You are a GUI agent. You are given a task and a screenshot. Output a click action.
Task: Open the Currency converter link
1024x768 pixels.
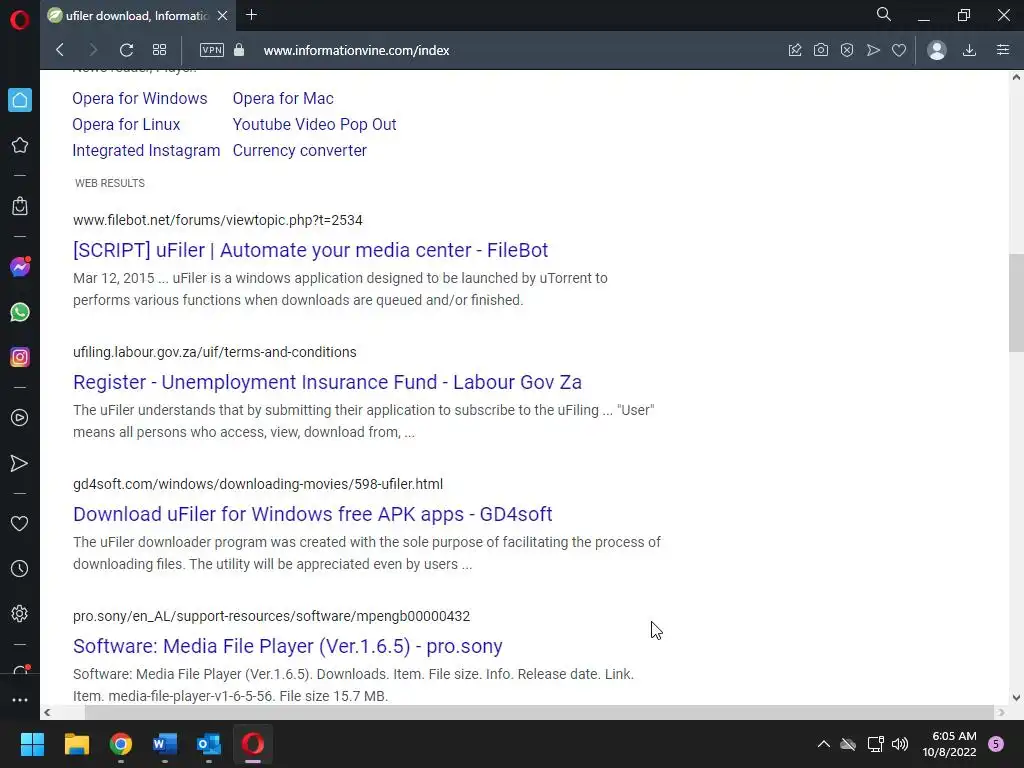(300, 151)
